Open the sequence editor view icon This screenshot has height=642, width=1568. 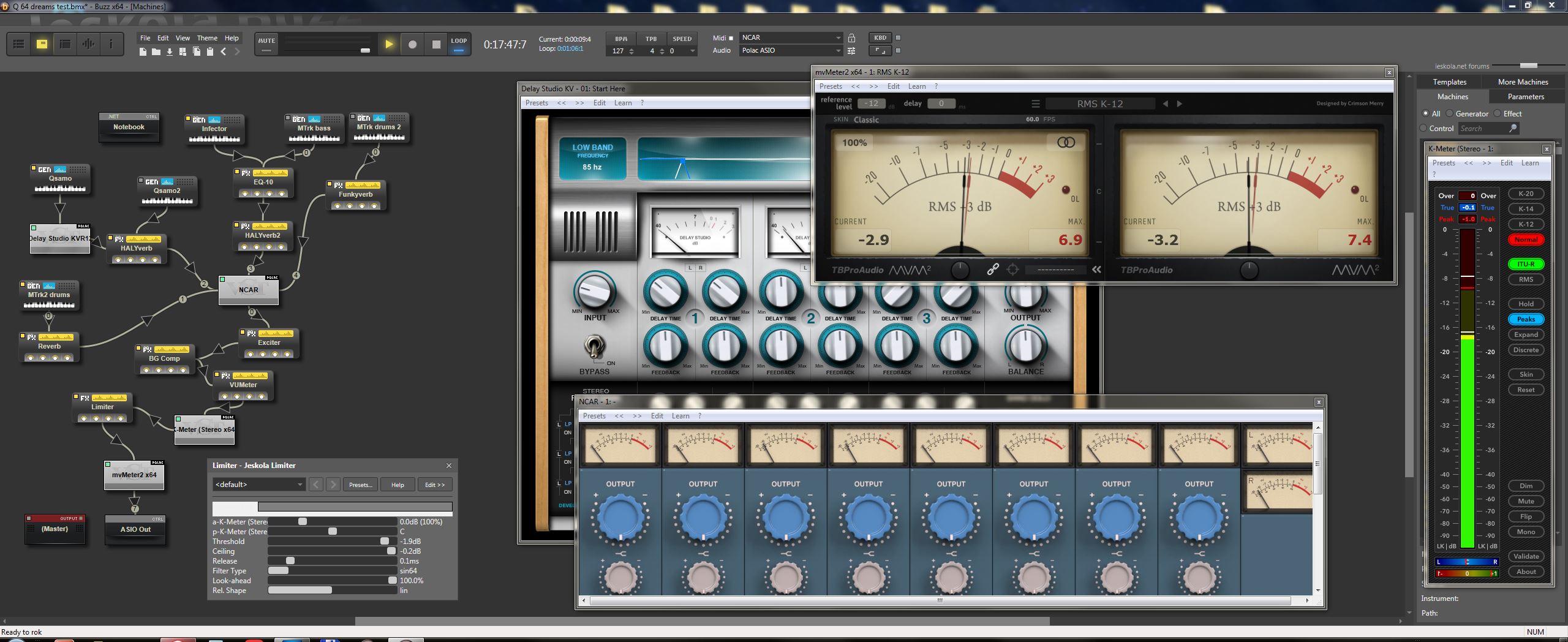coord(65,44)
